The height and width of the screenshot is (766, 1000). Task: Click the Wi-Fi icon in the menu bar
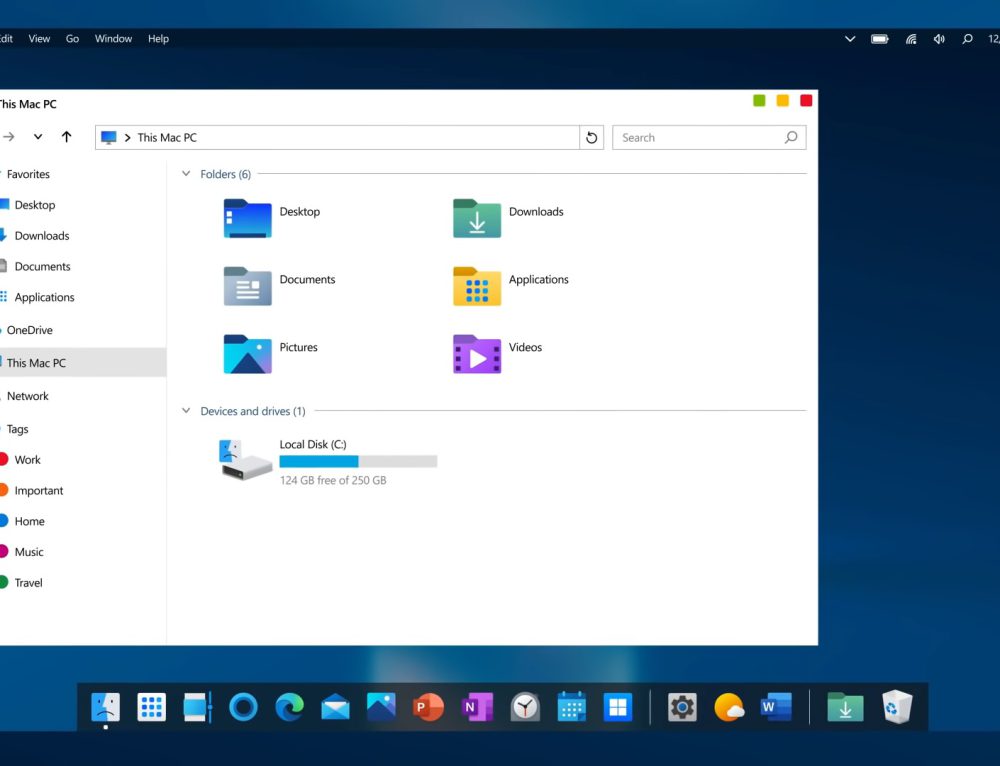click(x=911, y=39)
